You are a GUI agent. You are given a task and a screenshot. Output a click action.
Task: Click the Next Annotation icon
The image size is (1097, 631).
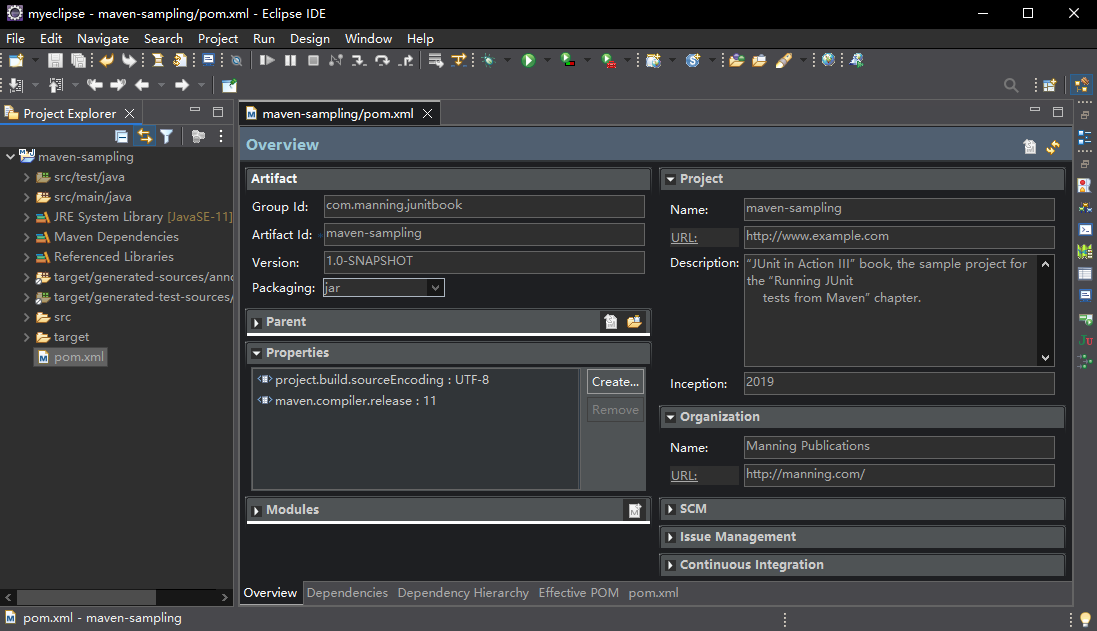tap(16, 85)
